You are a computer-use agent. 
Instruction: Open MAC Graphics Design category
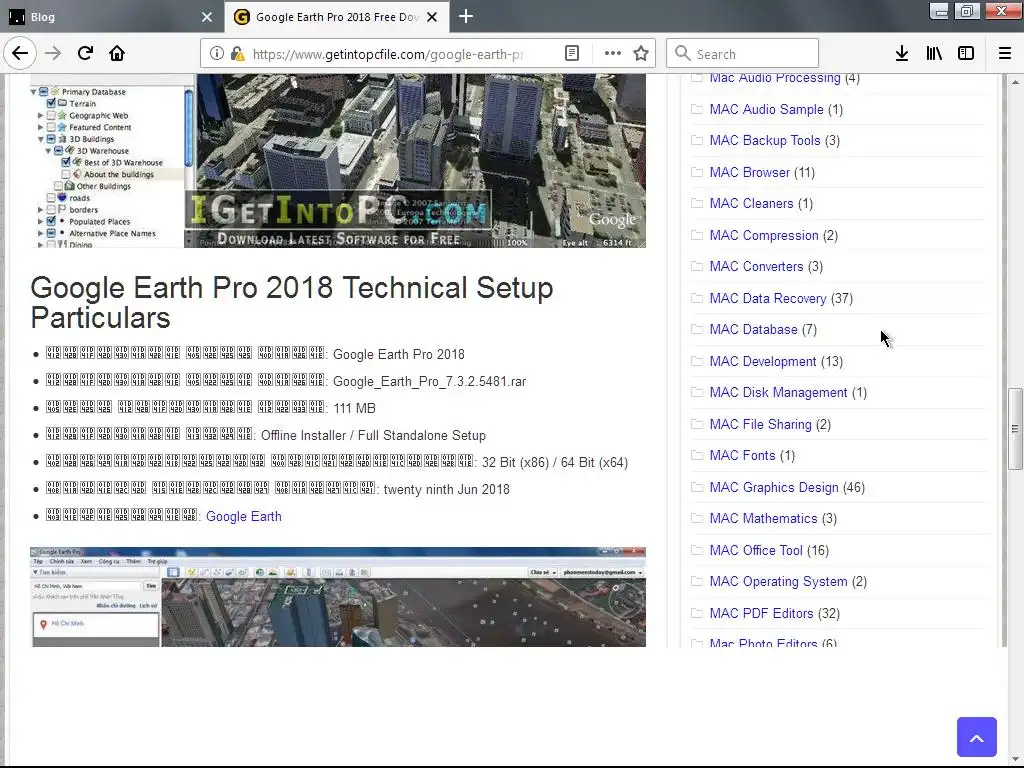pos(774,487)
